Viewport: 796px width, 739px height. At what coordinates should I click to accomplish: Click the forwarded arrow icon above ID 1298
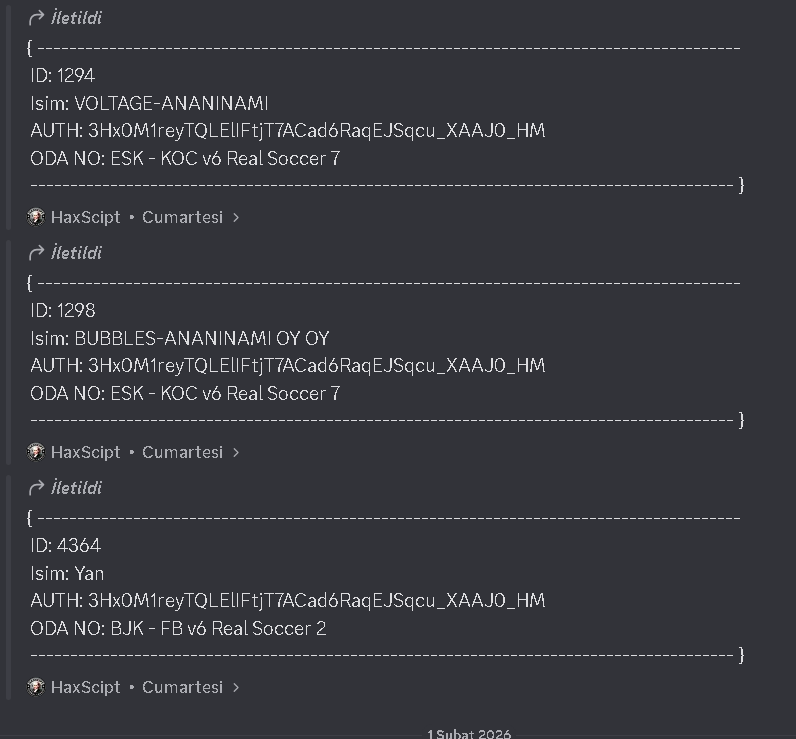click(x=36, y=253)
